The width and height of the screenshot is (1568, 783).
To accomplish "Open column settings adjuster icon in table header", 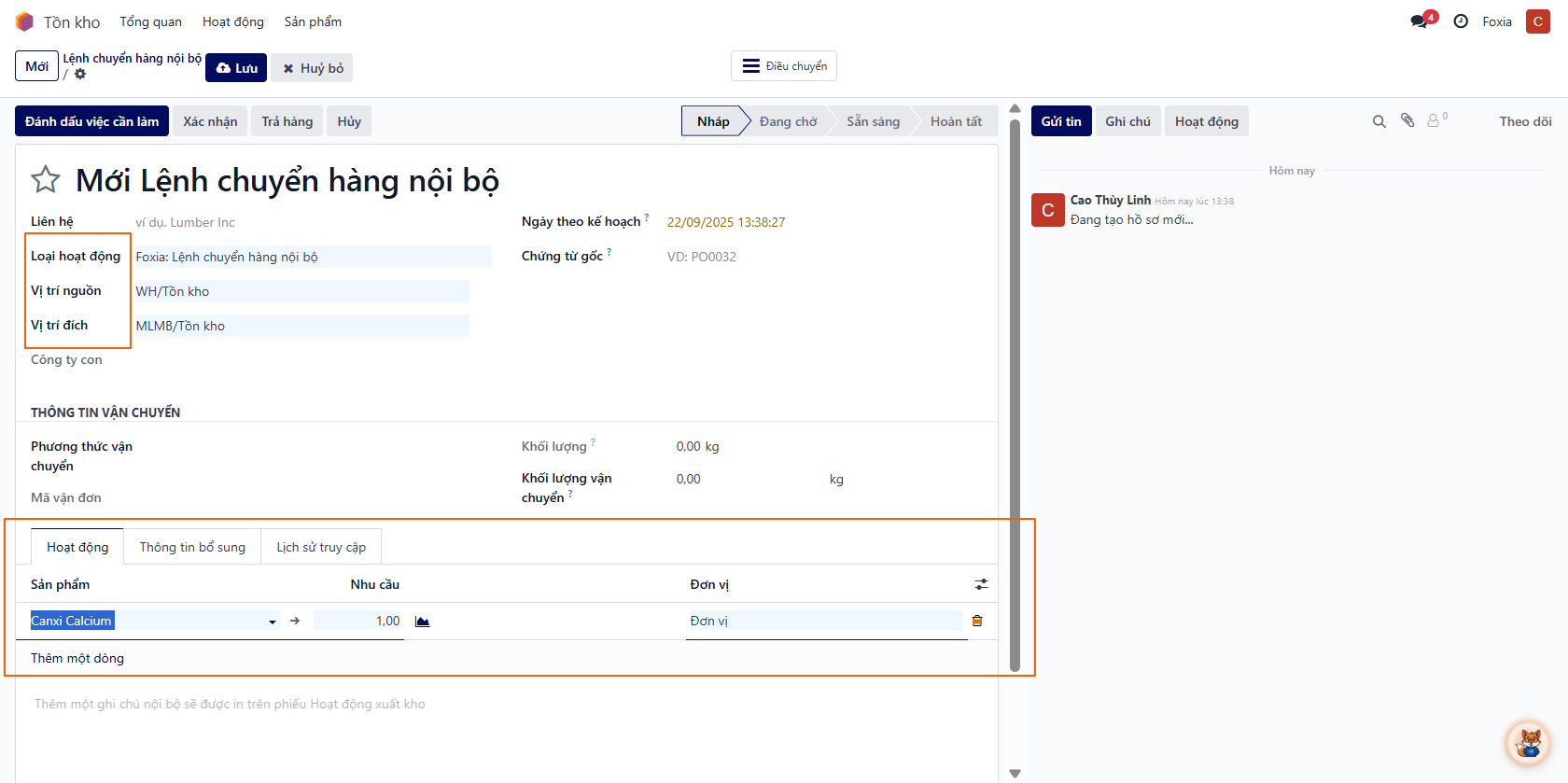I will click(981, 584).
